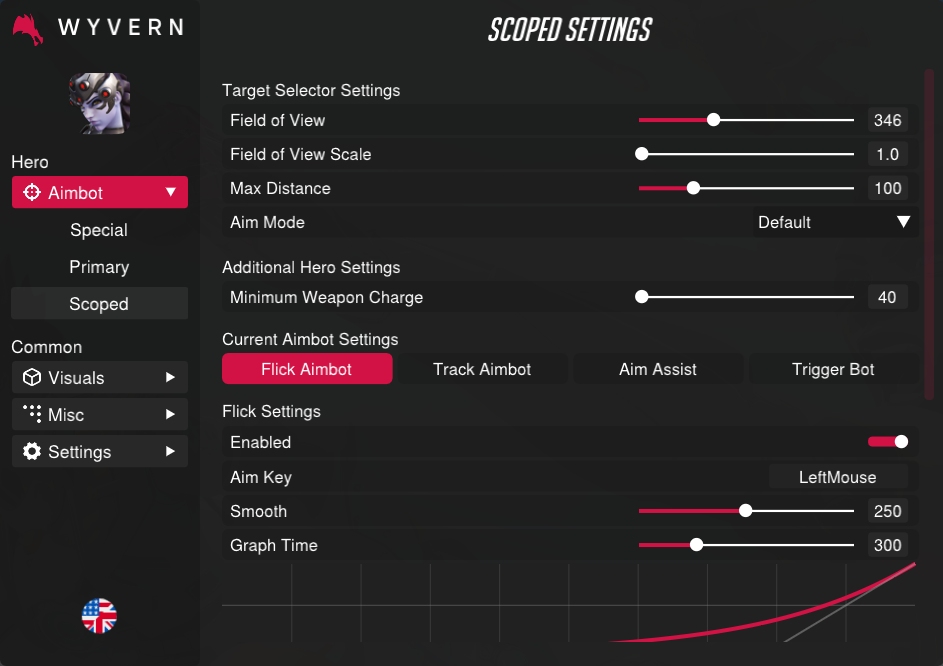Click the Aimbot crosshair icon
The height and width of the screenshot is (666, 943).
31,193
